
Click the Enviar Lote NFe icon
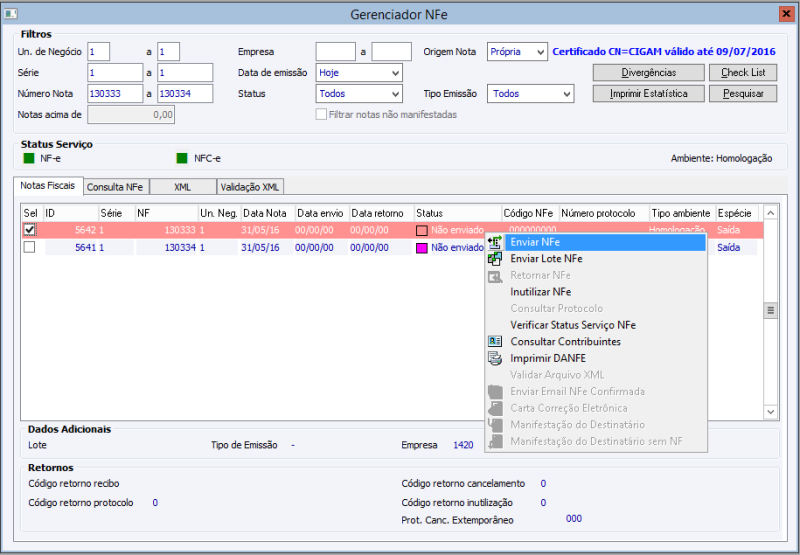[495, 259]
